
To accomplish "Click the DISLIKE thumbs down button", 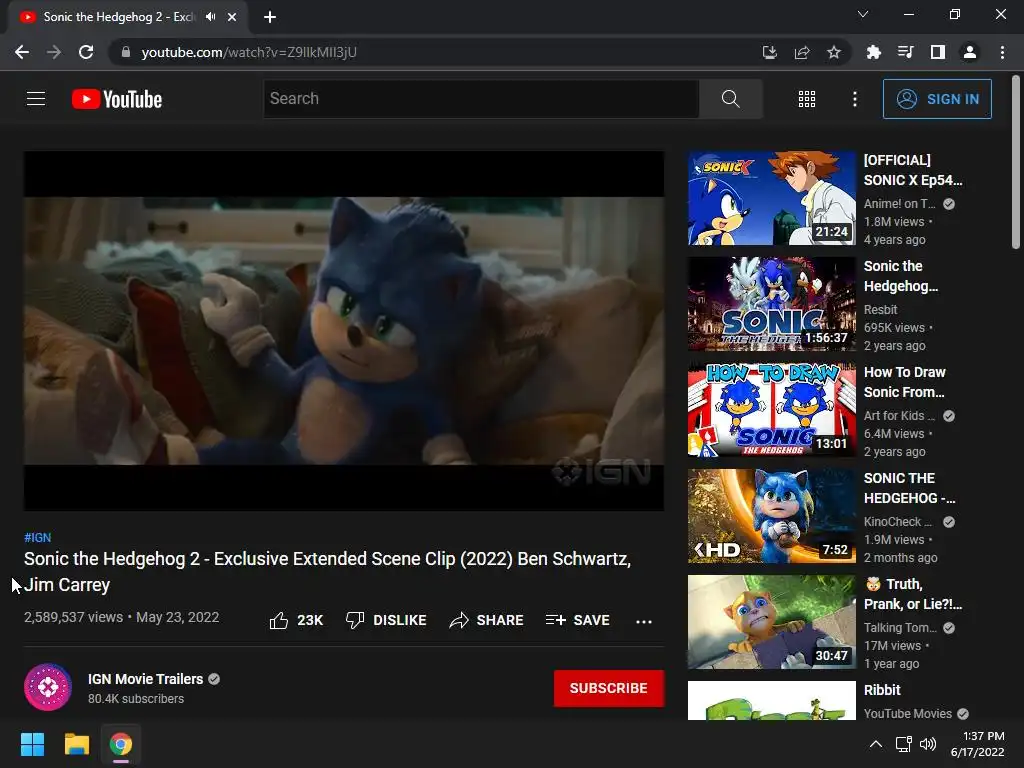I will pyautogui.click(x=386, y=620).
